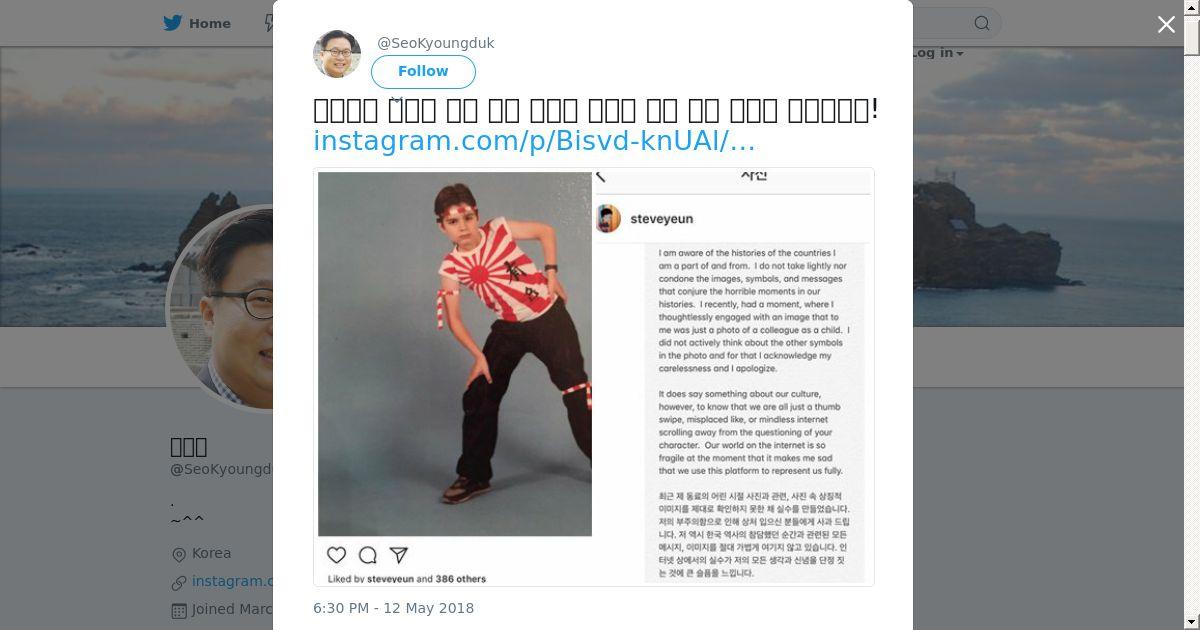Open the instagram.com/p/Bisvd-knUAl link
Screen dimensions: 1200x630
click(534, 141)
